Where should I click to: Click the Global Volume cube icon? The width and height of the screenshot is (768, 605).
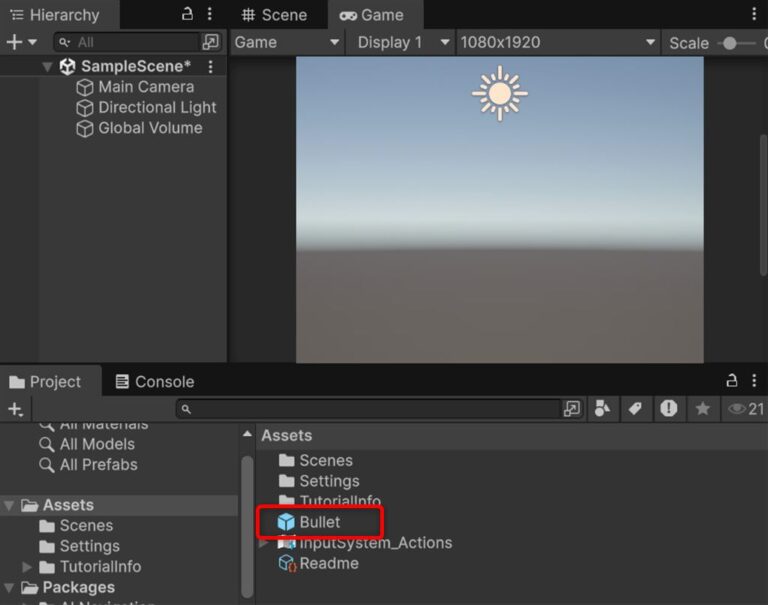(x=85, y=128)
